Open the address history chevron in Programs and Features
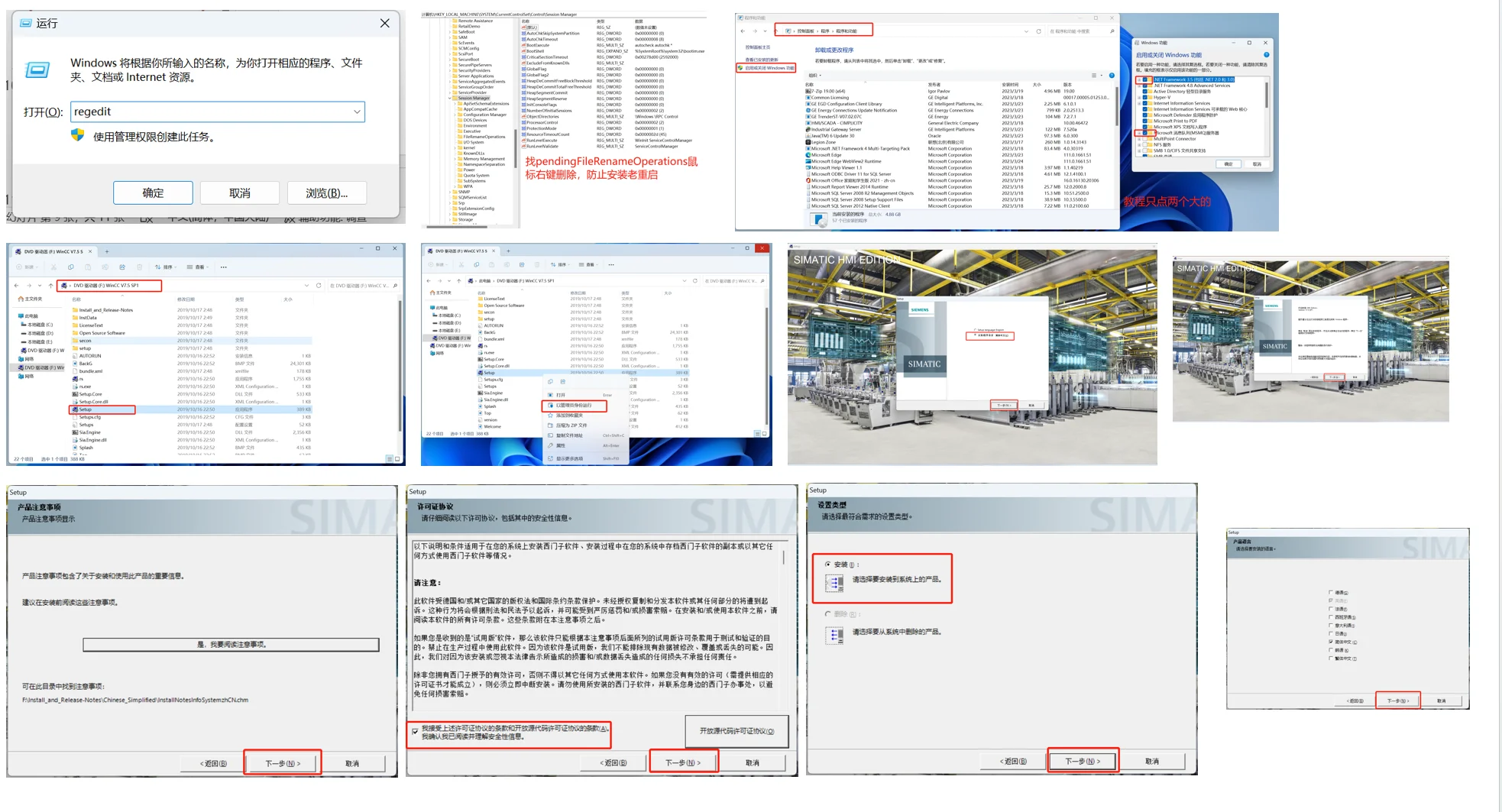The width and height of the screenshot is (1502, 812). pos(1026,31)
